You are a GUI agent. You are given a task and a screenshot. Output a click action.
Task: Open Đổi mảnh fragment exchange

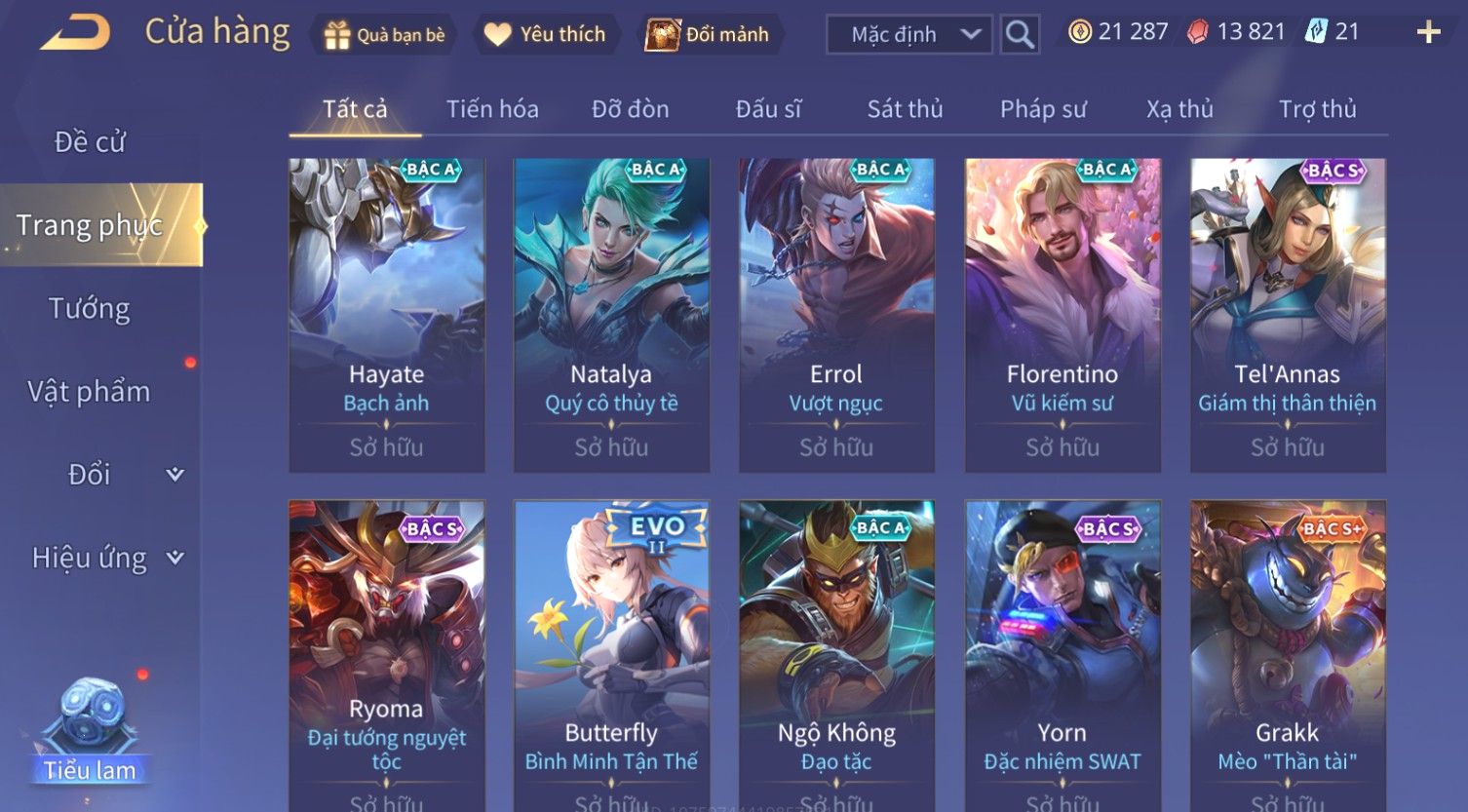(x=708, y=34)
